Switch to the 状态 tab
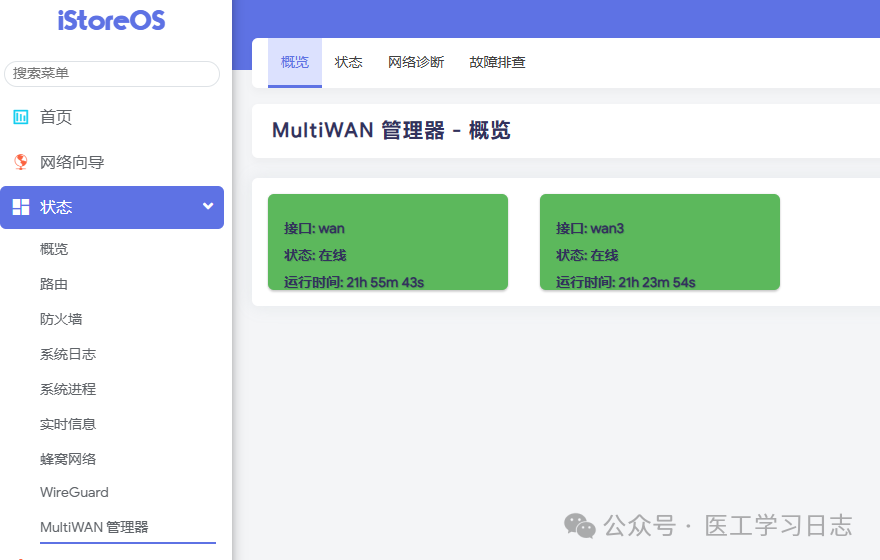Screen dimensions: 880x560 349,62
